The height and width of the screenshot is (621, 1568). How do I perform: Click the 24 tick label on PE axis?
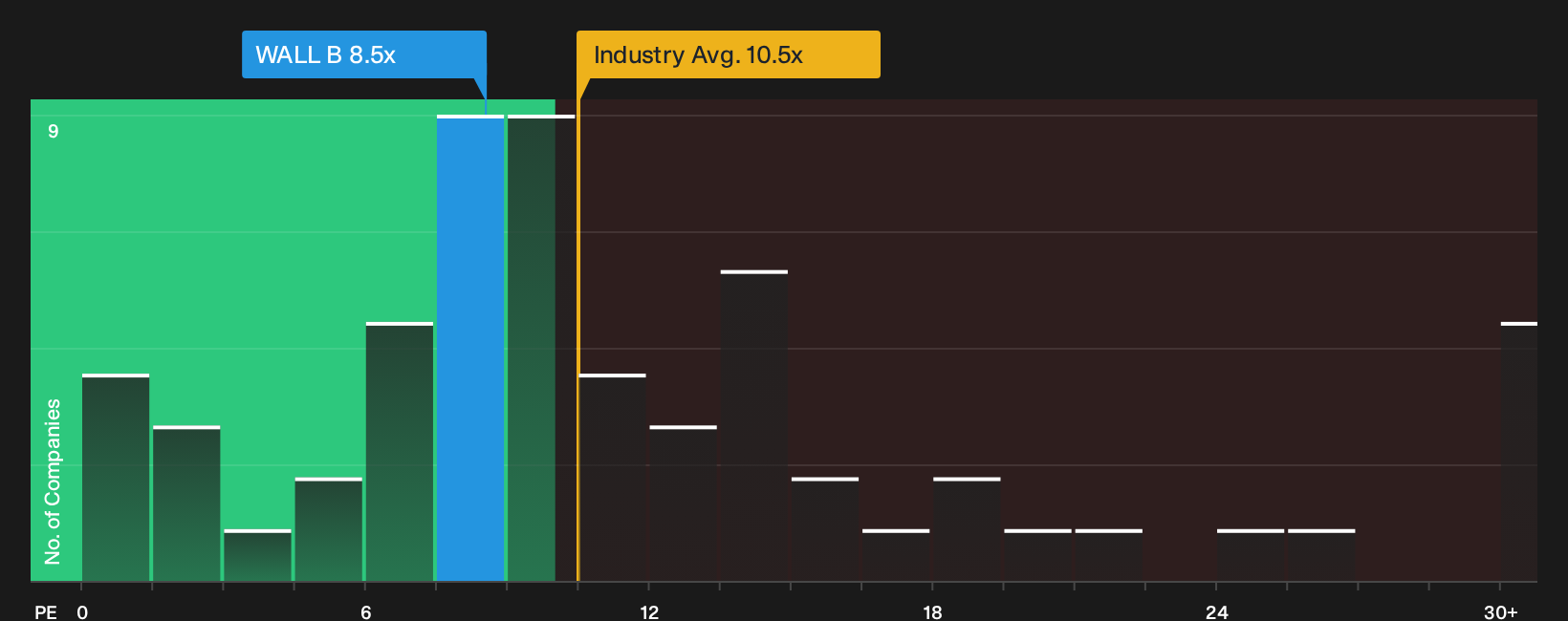click(x=1217, y=611)
